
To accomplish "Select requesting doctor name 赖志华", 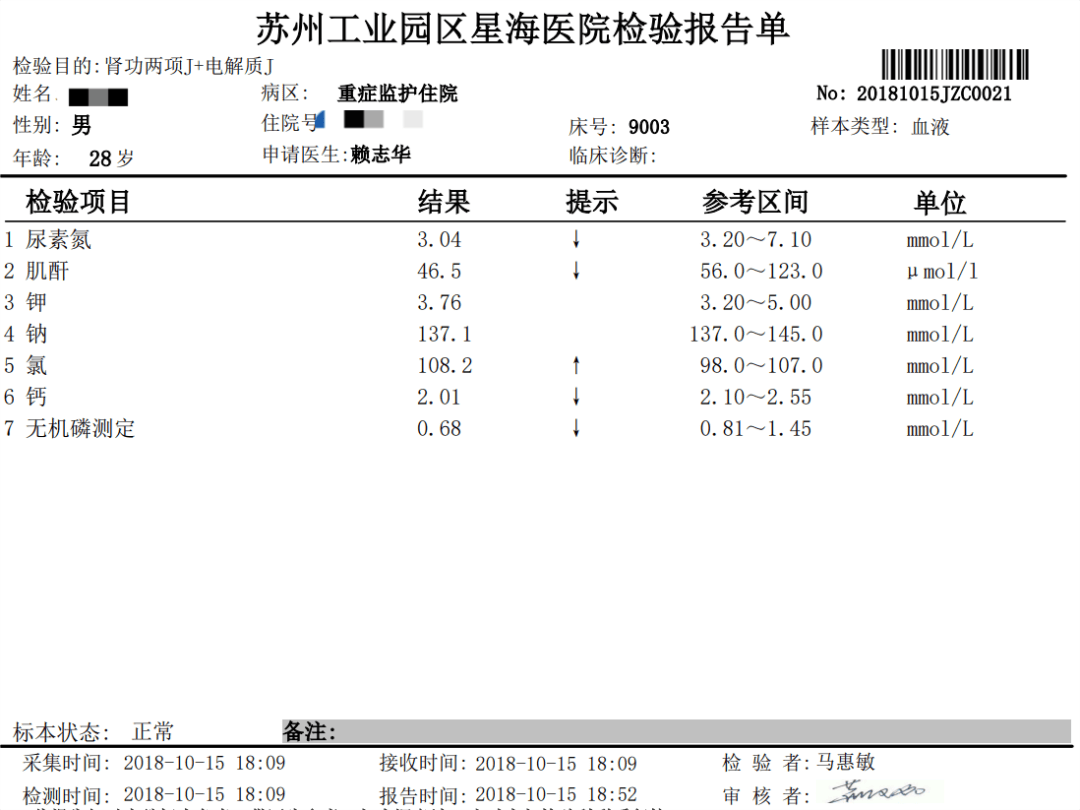I will point(380,154).
